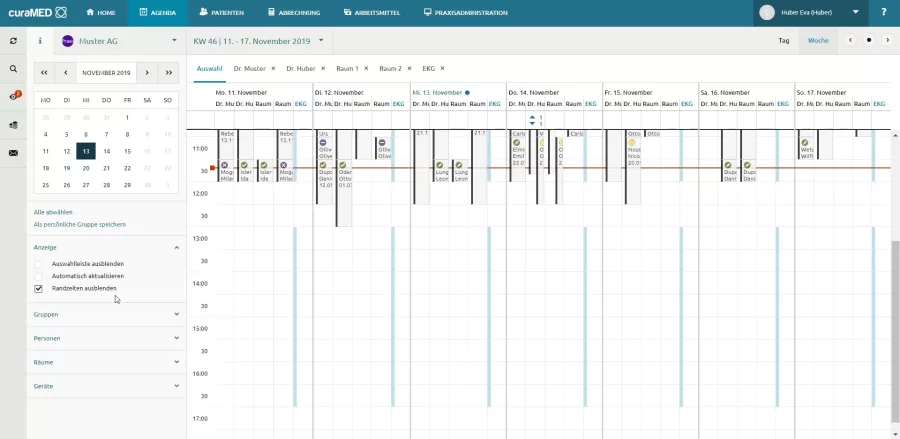The image size is (900, 439).
Task: Open the Praxisadministration menu
Action: click(x=465, y=13)
